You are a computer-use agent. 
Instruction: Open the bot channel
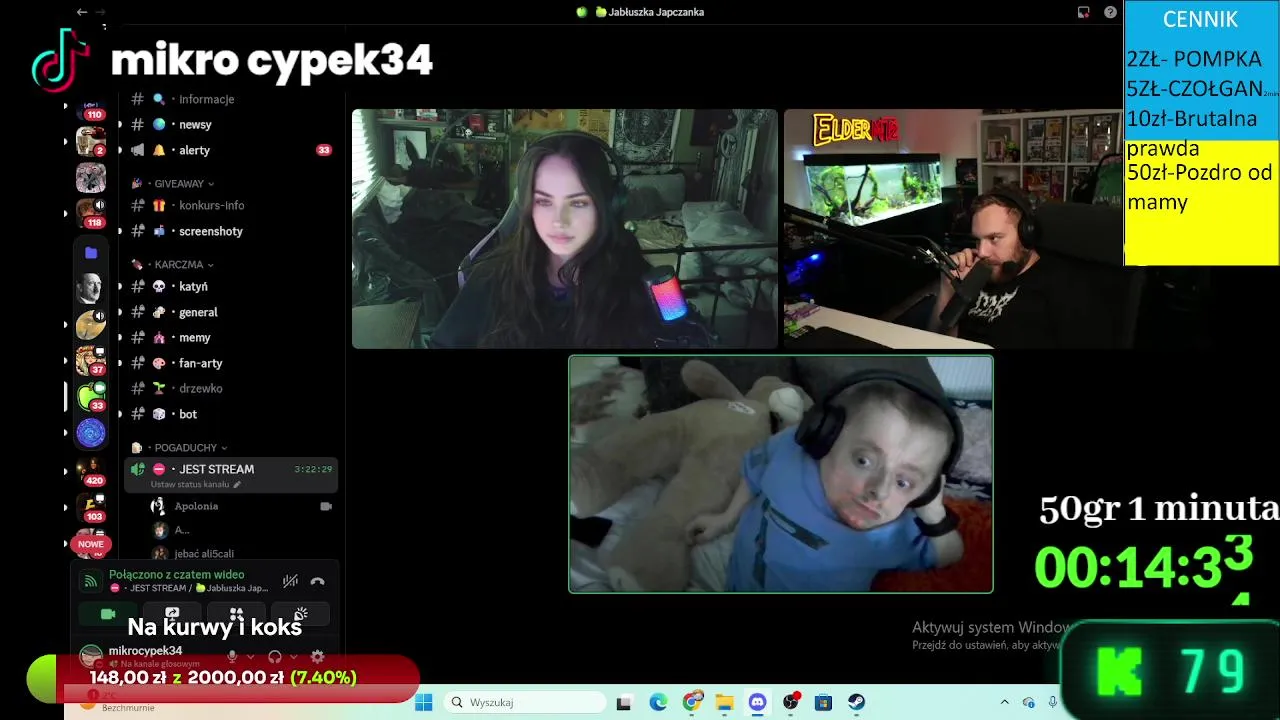(232, 414)
